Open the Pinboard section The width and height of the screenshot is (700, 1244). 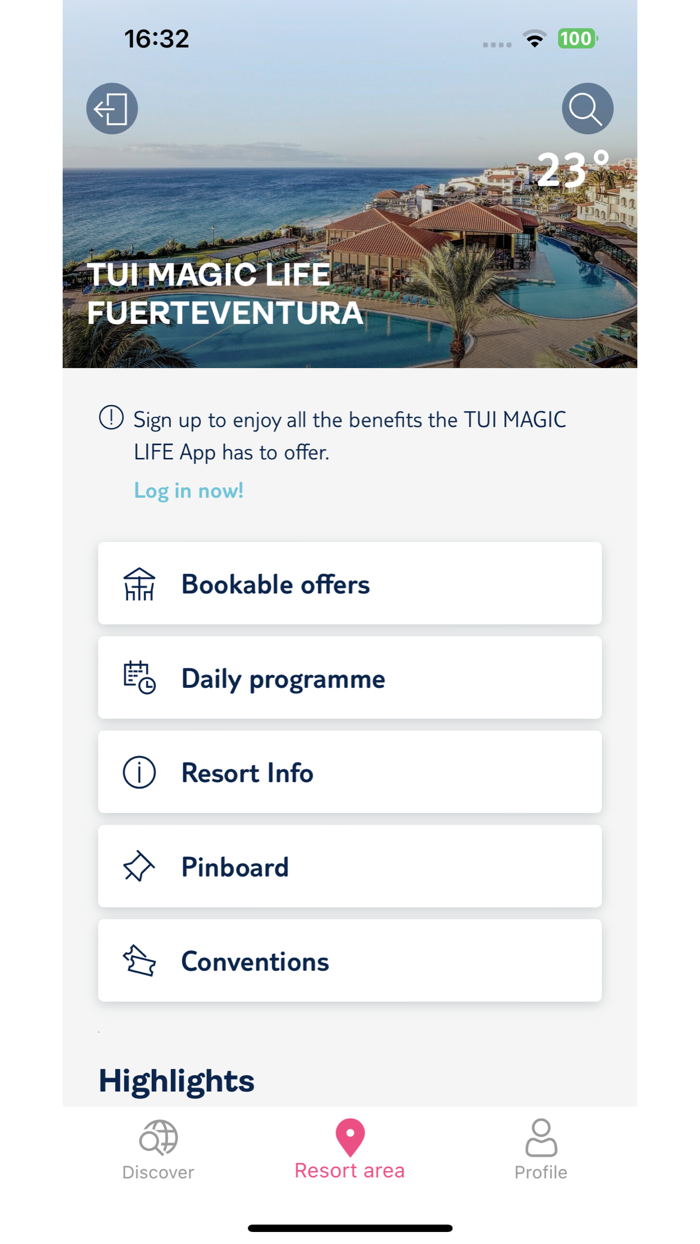(x=349, y=866)
